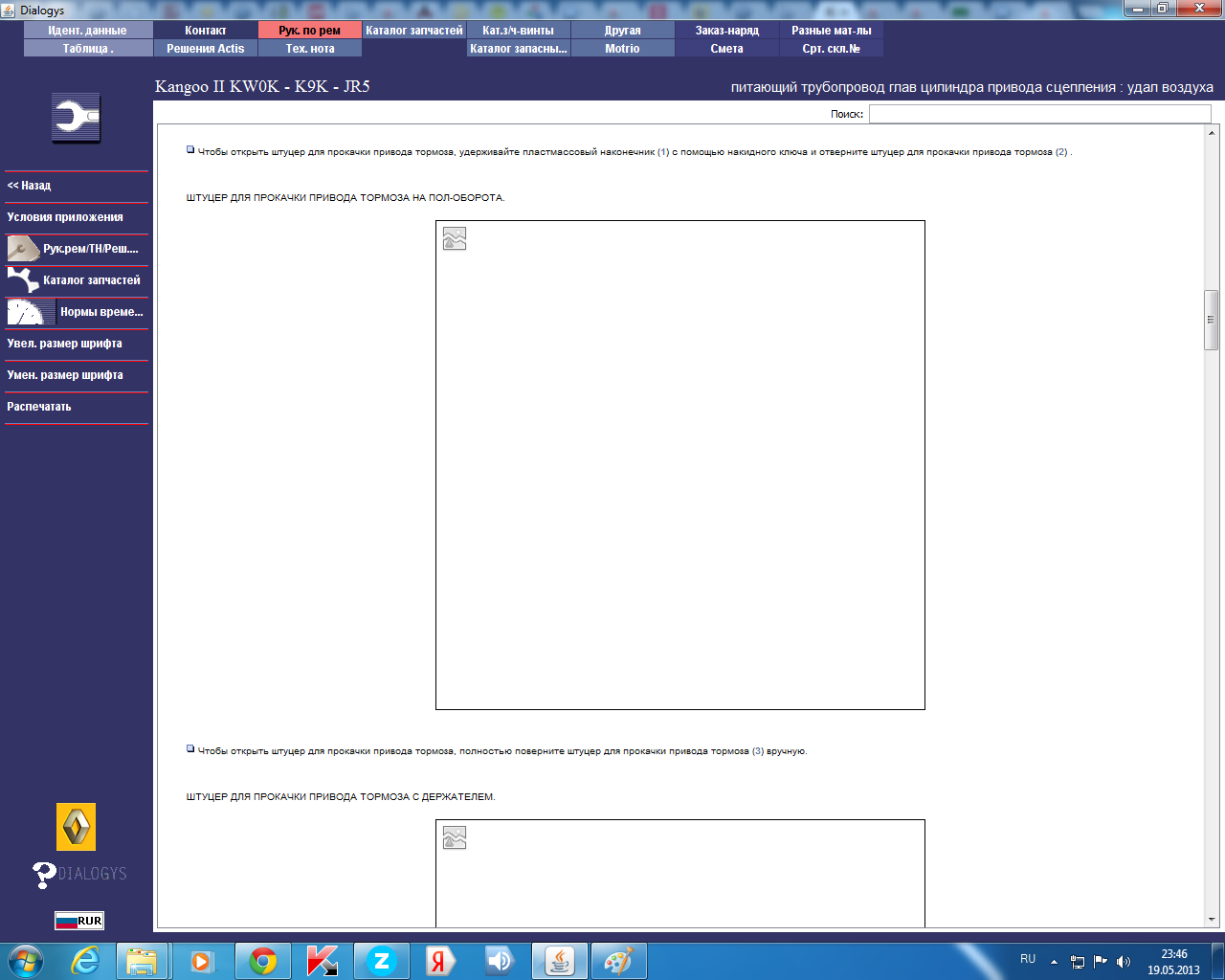Click the Action Center flag tray icon
This screenshot has height=980, width=1225.
[1101, 962]
